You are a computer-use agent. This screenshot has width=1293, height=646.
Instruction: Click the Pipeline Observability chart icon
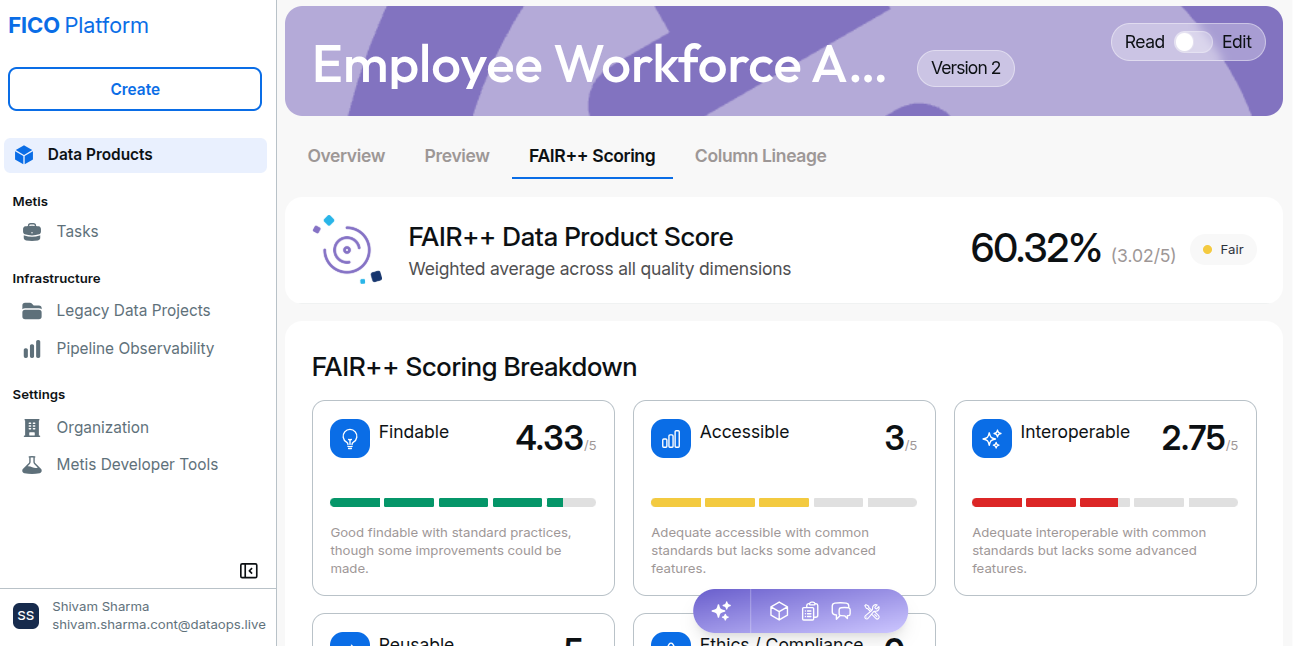point(32,349)
